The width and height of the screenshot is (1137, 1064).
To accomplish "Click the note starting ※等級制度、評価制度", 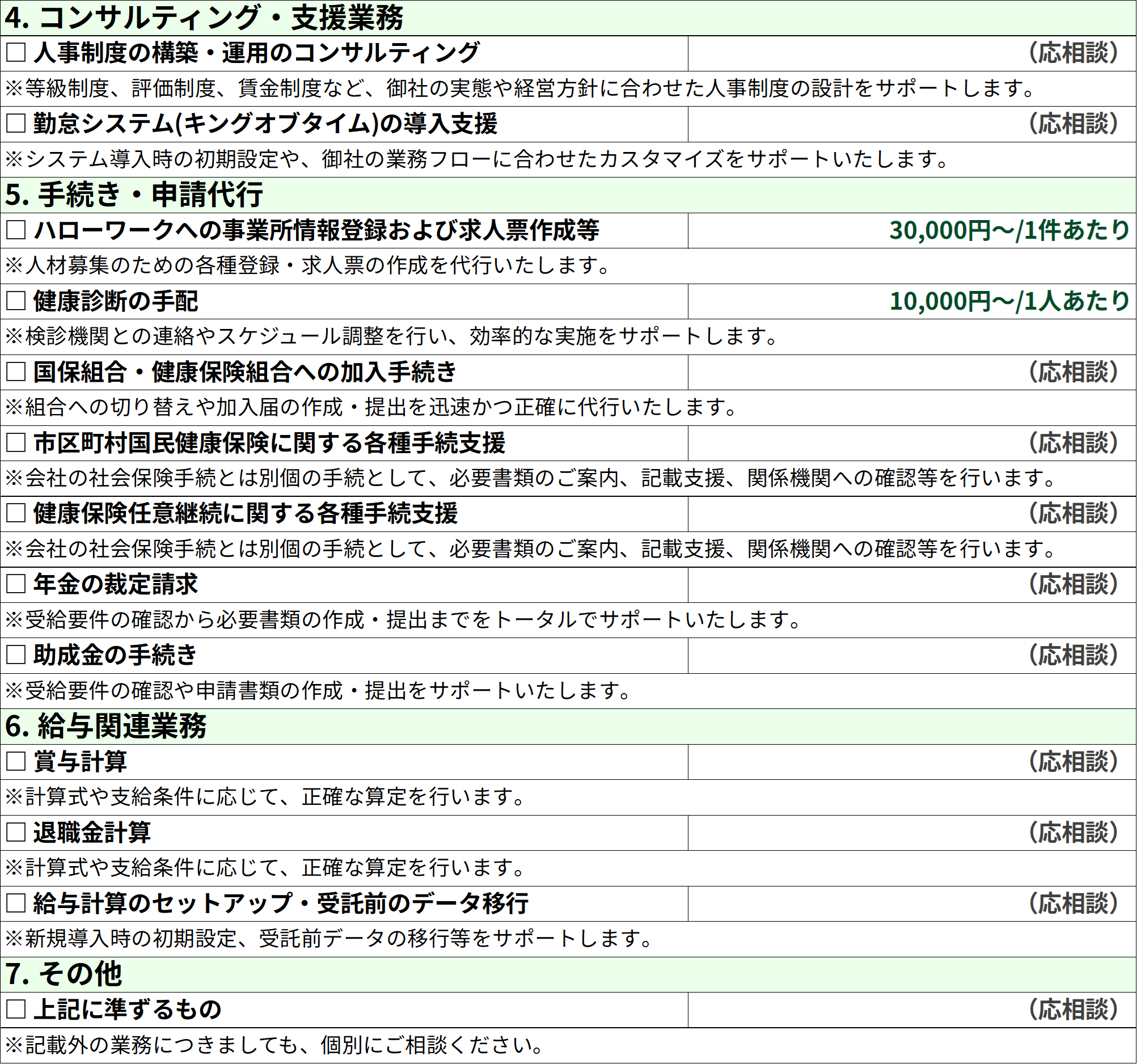I will point(520,88).
